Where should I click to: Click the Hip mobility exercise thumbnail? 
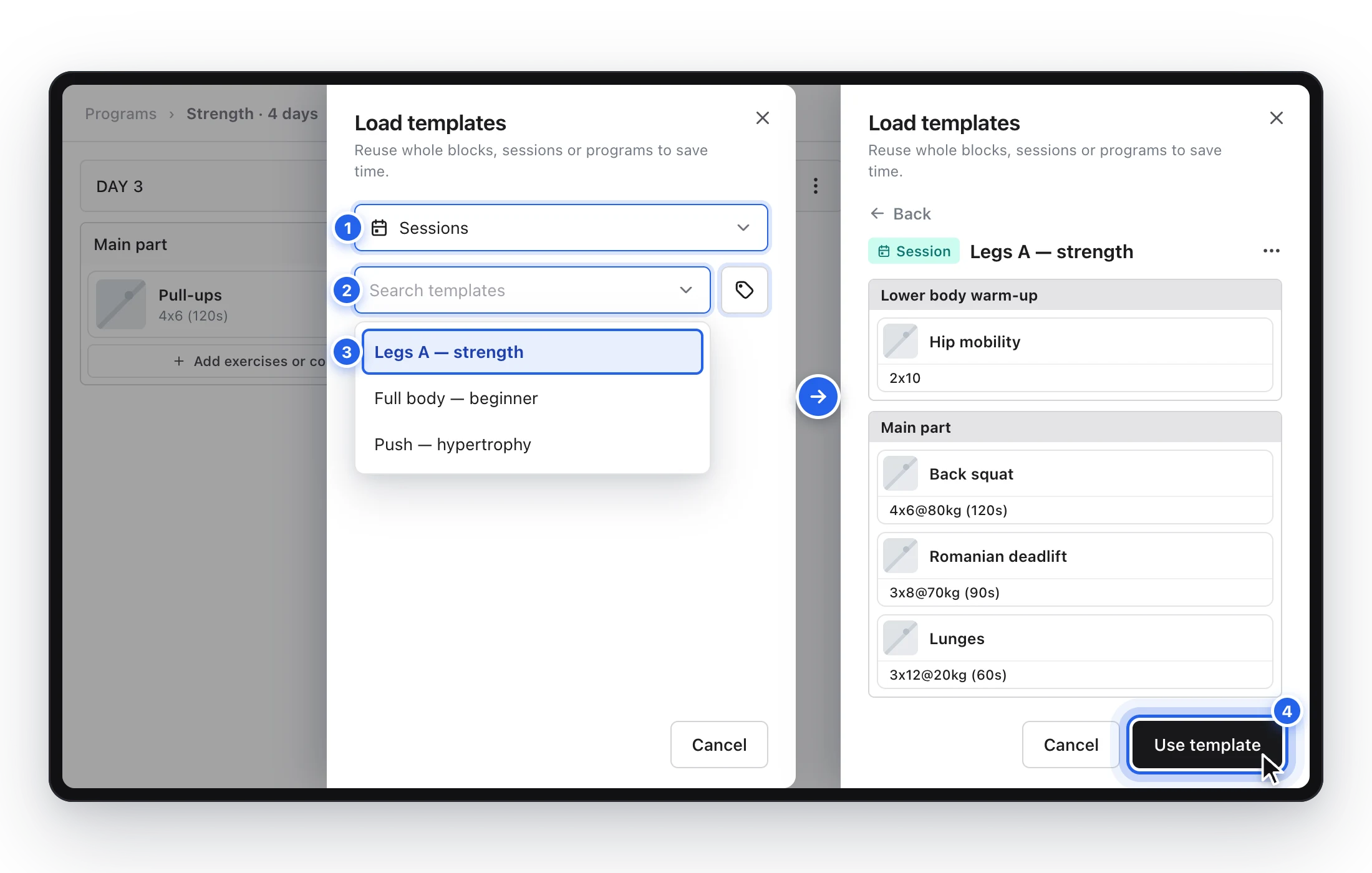(900, 341)
